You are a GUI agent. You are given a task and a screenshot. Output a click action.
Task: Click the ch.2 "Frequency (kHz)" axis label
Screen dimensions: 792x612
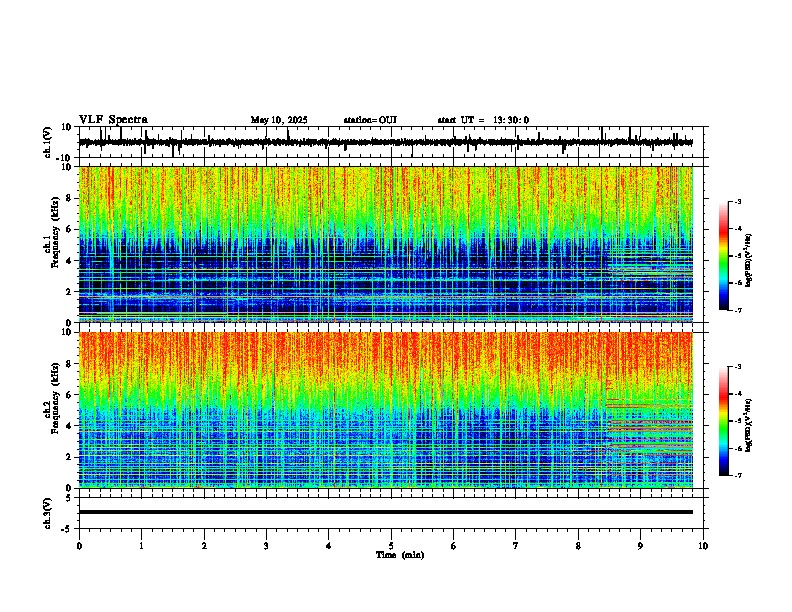(x=55, y=398)
